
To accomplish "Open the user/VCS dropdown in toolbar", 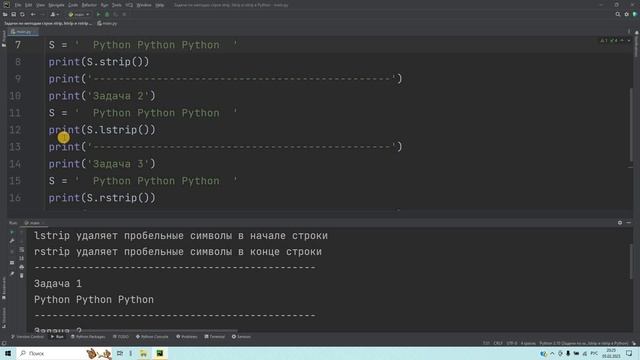I will pyautogui.click(x=54, y=14).
